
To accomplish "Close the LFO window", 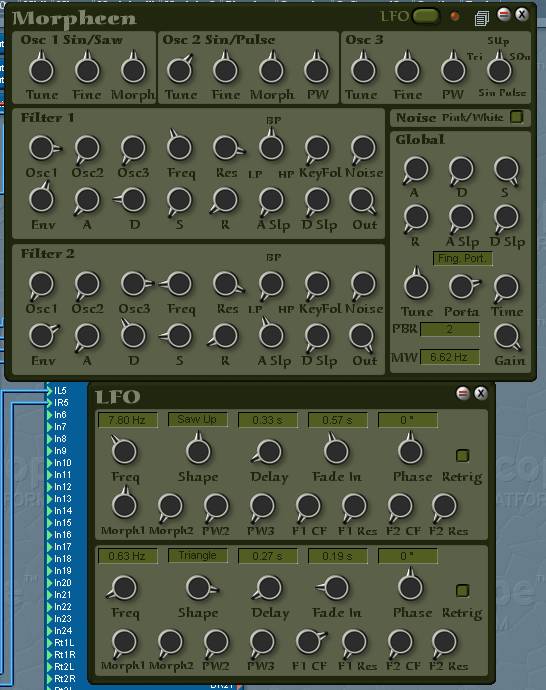I will pyautogui.click(x=480, y=393).
